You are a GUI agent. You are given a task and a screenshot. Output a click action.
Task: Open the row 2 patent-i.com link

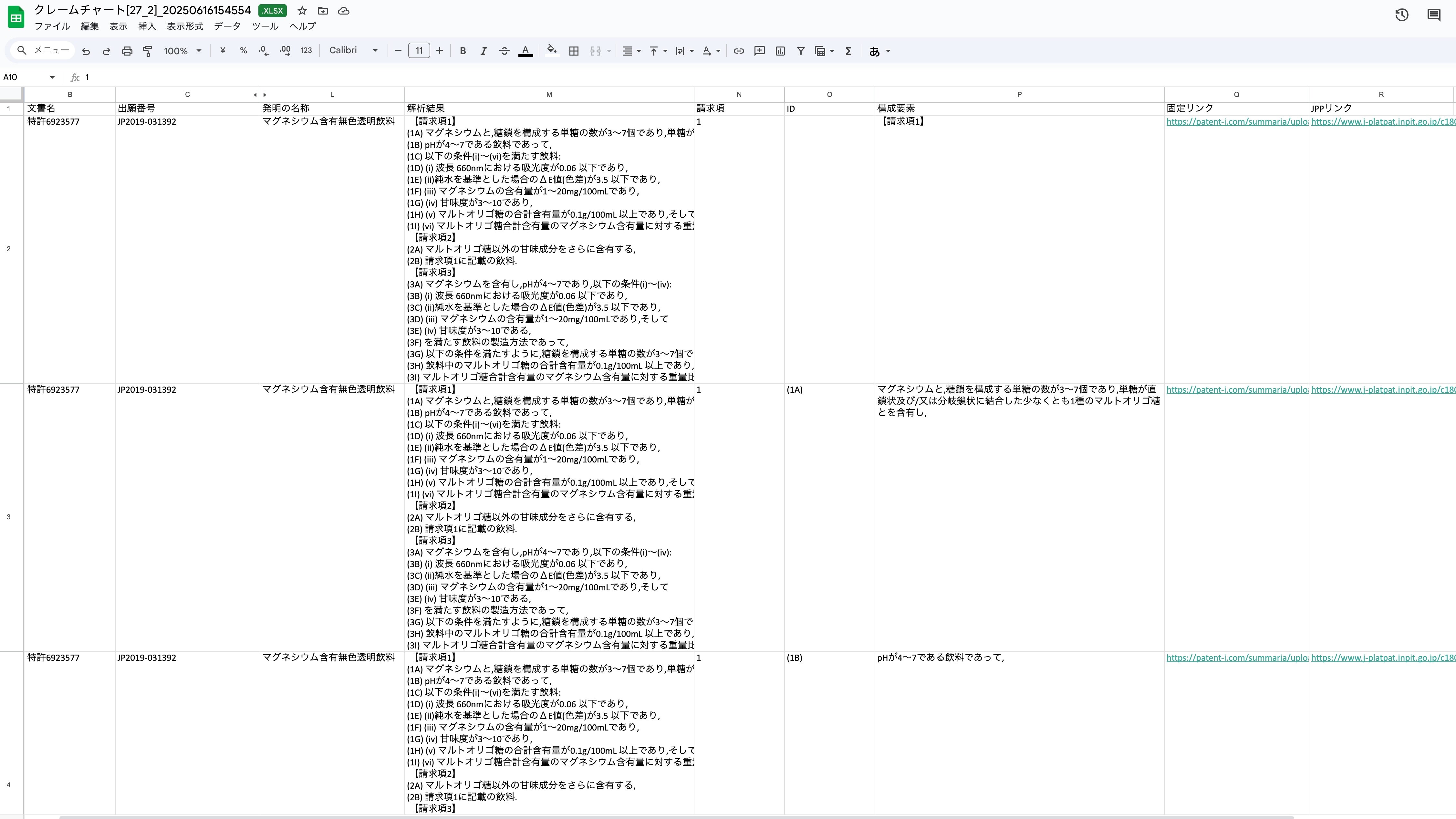[1237, 121]
